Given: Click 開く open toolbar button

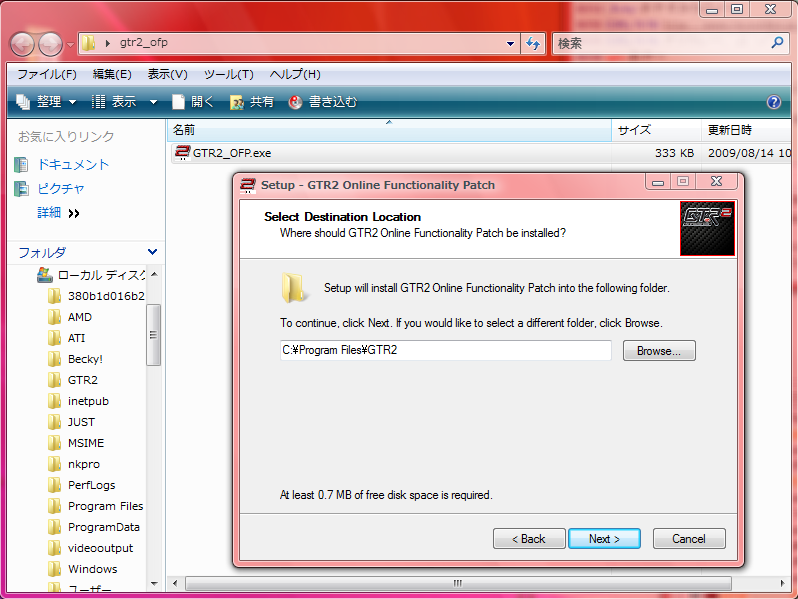Looking at the screenshot, I should point(193,102).
